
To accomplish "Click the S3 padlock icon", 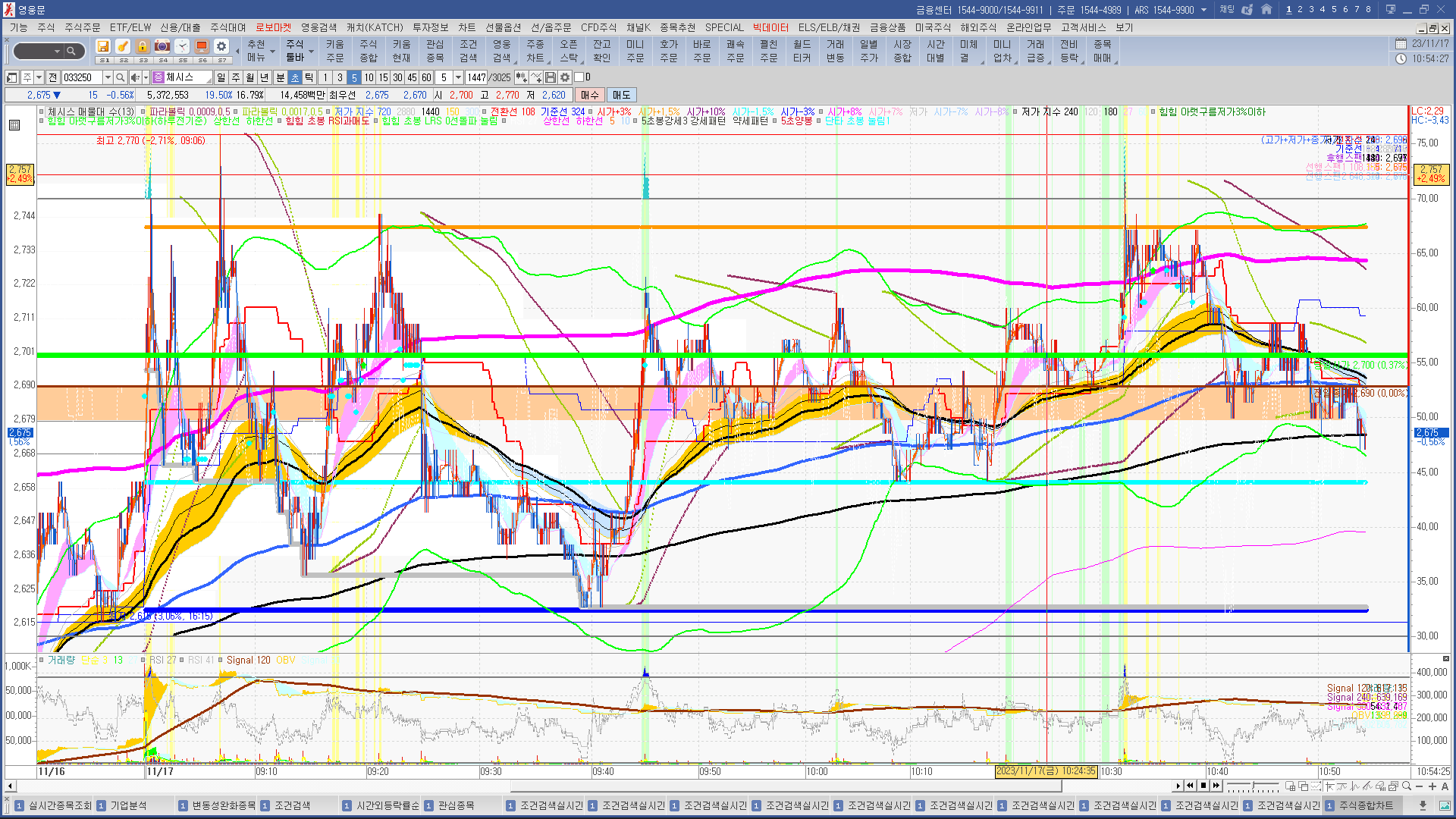I will pos(143,47).
